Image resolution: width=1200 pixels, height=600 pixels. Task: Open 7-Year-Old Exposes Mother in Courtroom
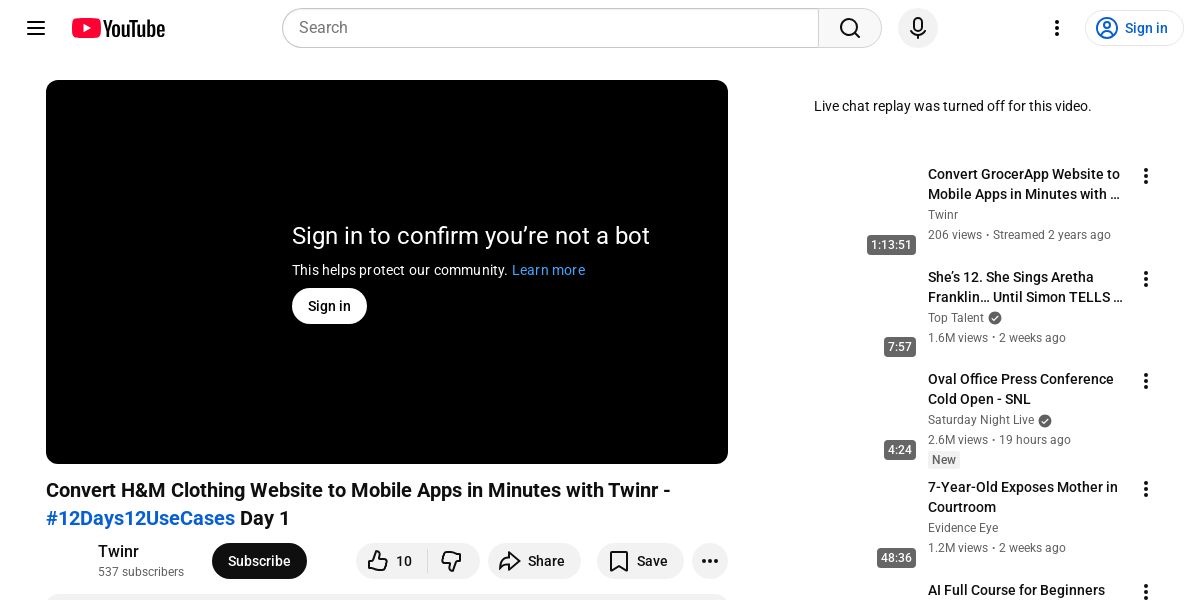(x=1023, y=497)
